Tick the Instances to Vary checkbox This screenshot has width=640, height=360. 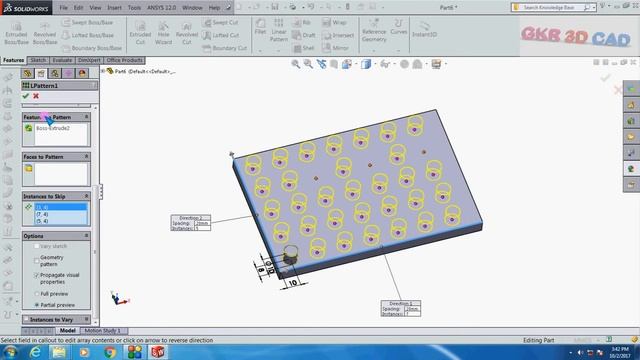tap(26, 319)
